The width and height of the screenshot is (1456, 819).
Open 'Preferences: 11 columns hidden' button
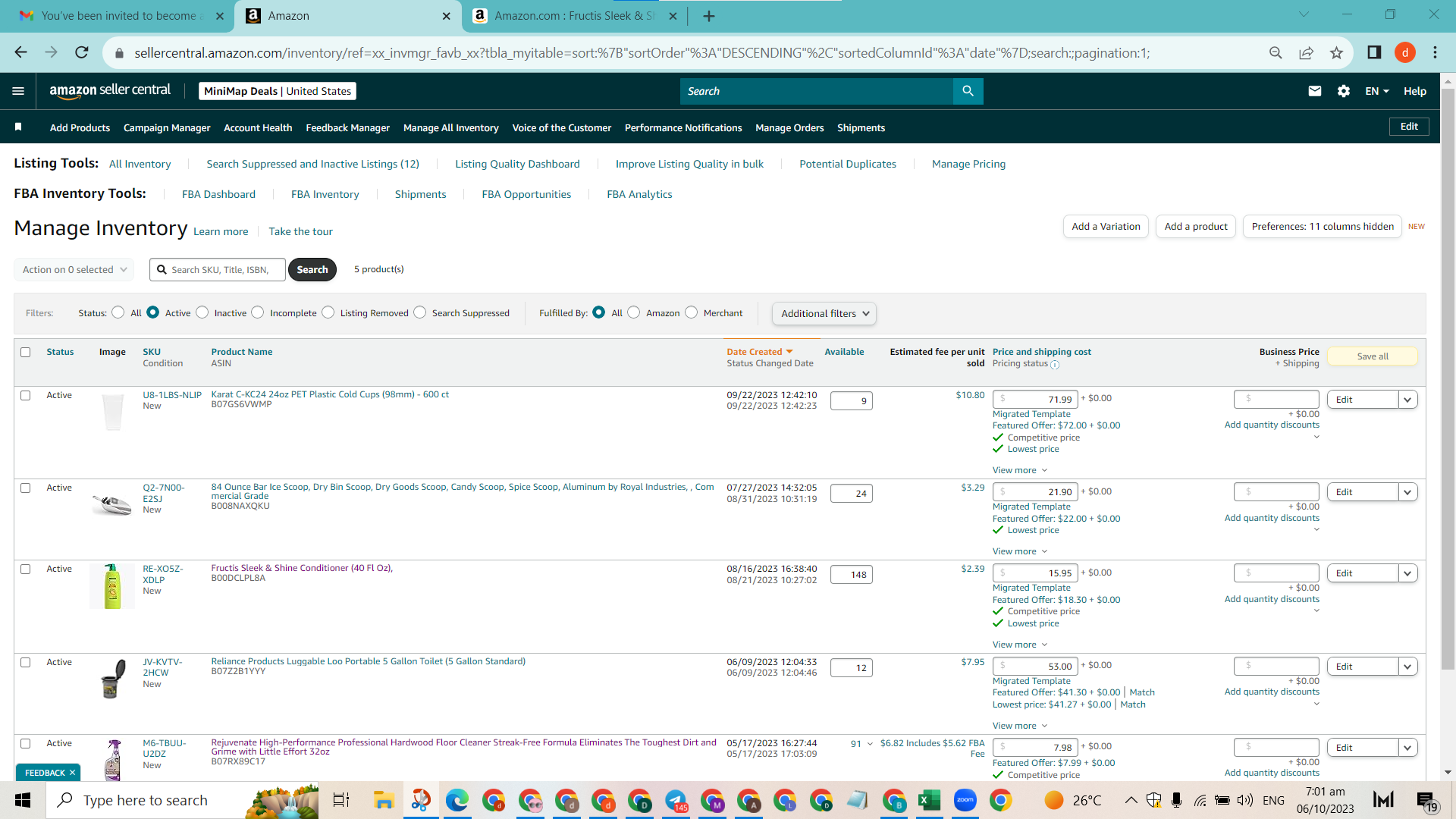1323,226
